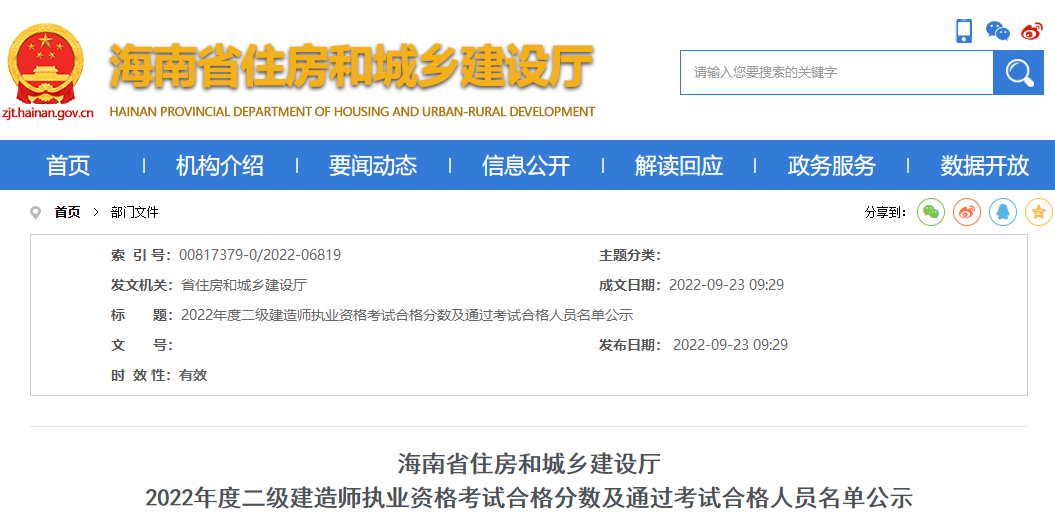Go to 要闻动态 section

coord(373,166)
